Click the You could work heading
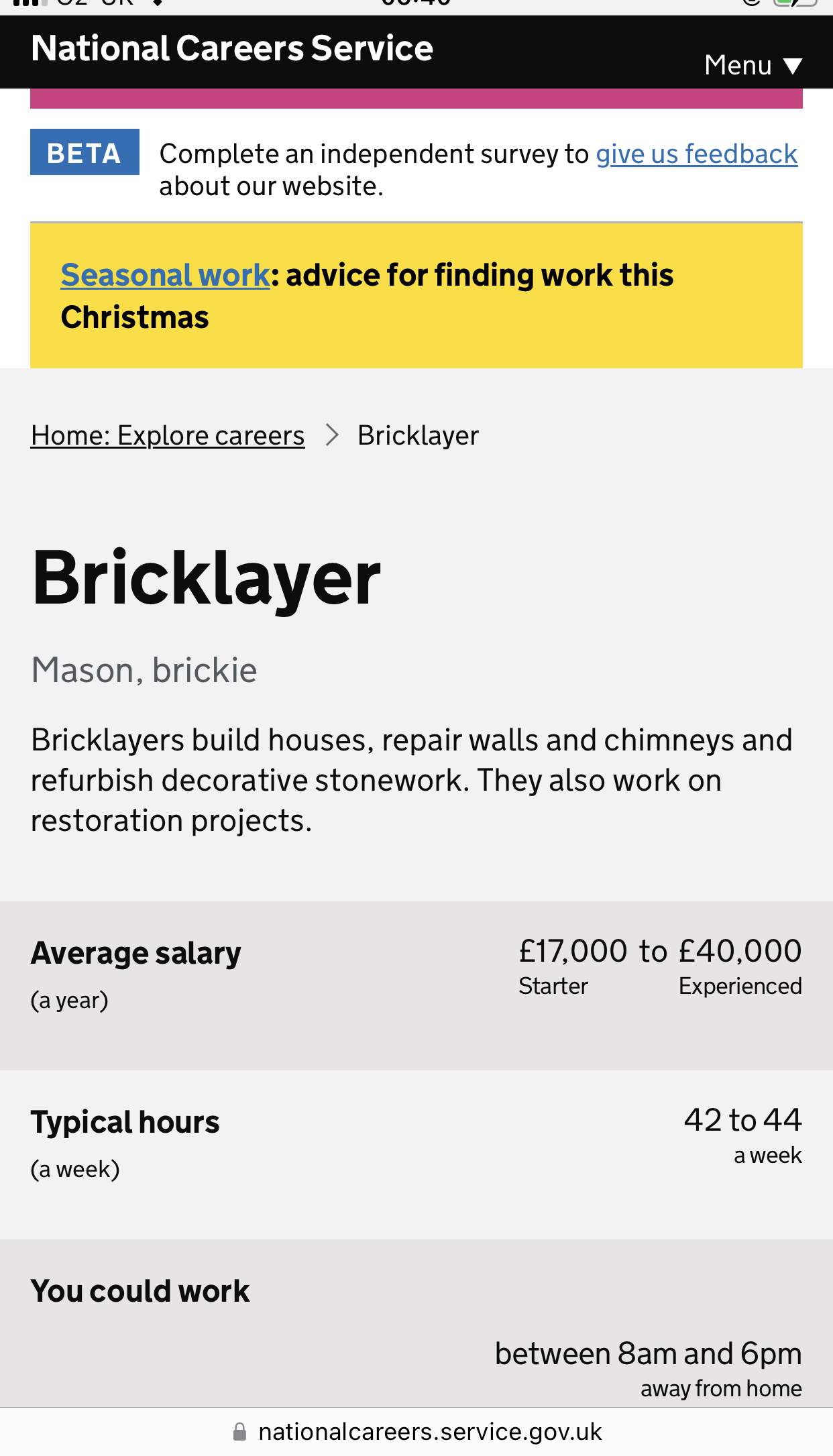Viewport: 833px width, 1456px height. (x=140, y=1291)
